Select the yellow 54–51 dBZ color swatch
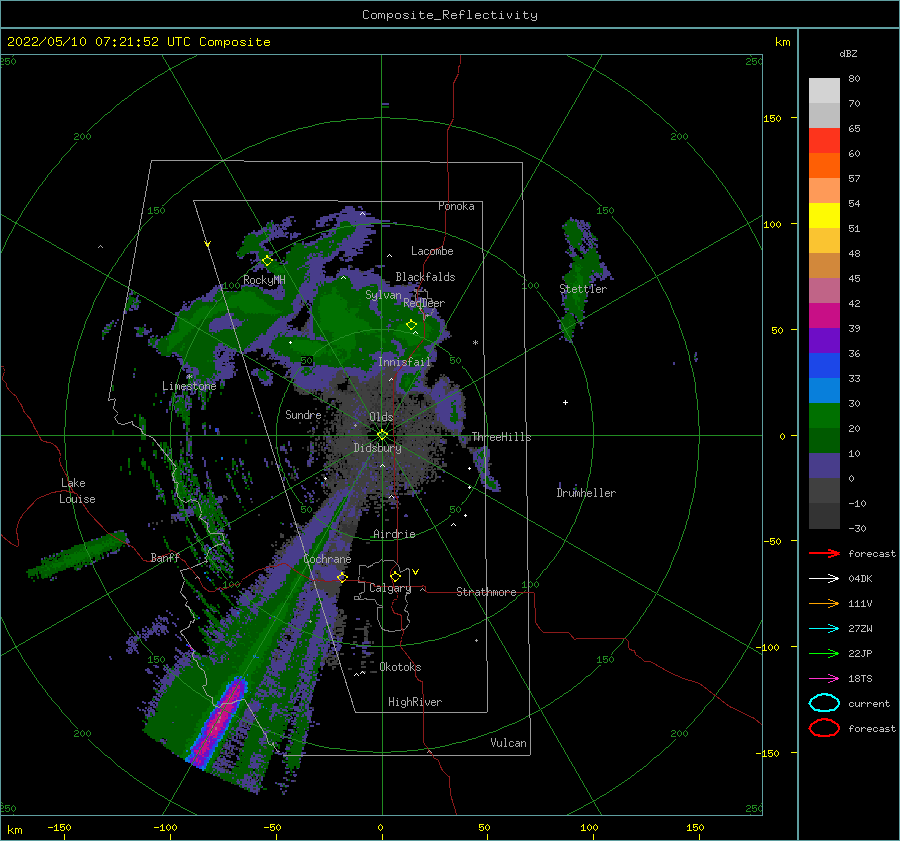Image resolution: width=900 pixels, height=841 pixels. [x=824, y=215]
